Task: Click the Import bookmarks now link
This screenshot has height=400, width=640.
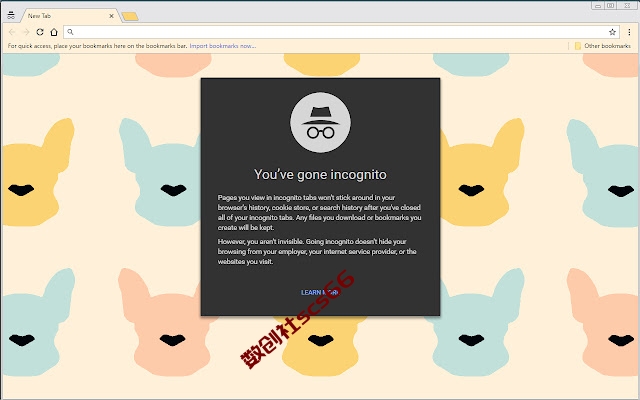Action: [223, 46]
